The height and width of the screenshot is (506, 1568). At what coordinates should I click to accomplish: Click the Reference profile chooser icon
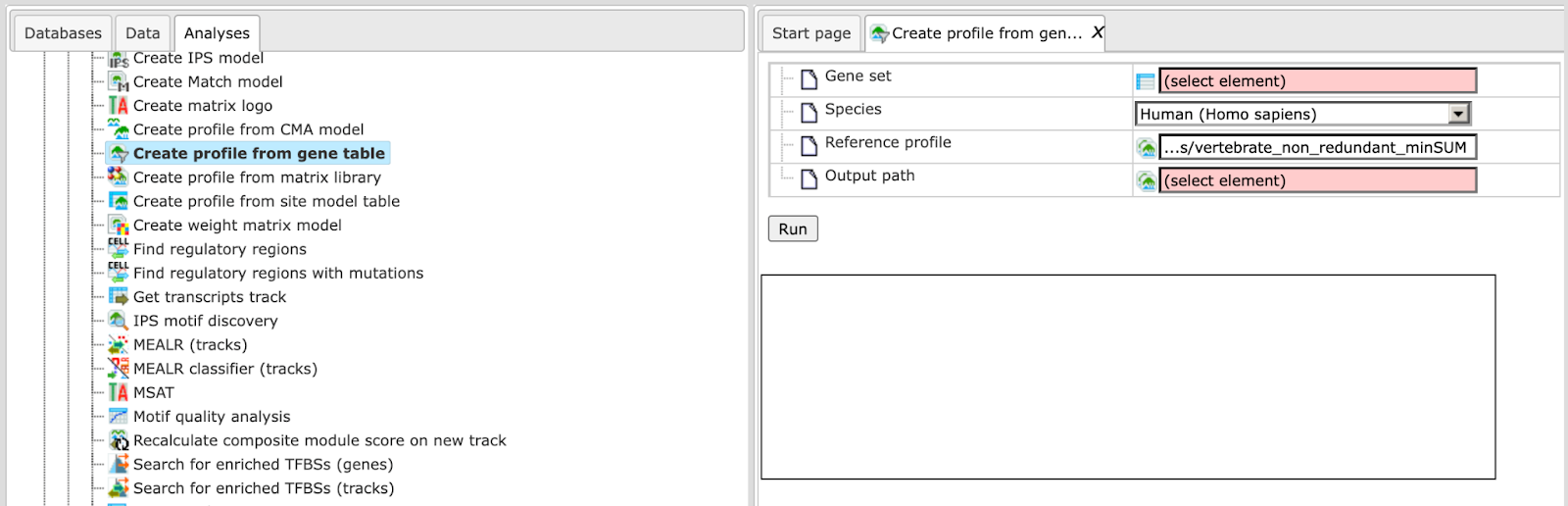(1146, 148)
